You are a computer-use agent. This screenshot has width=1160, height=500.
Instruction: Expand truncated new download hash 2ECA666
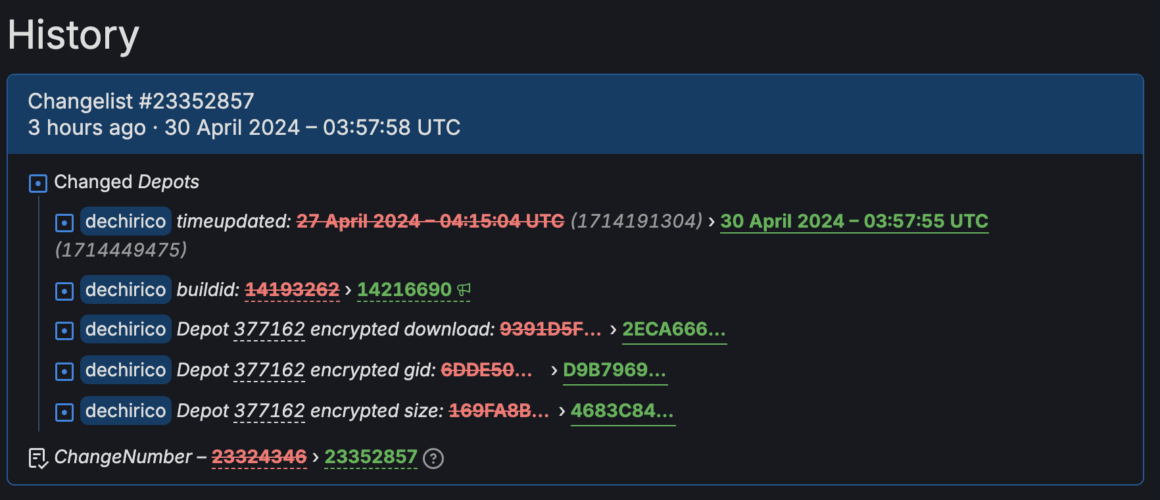pyautogui.click(x=674, y=330)
